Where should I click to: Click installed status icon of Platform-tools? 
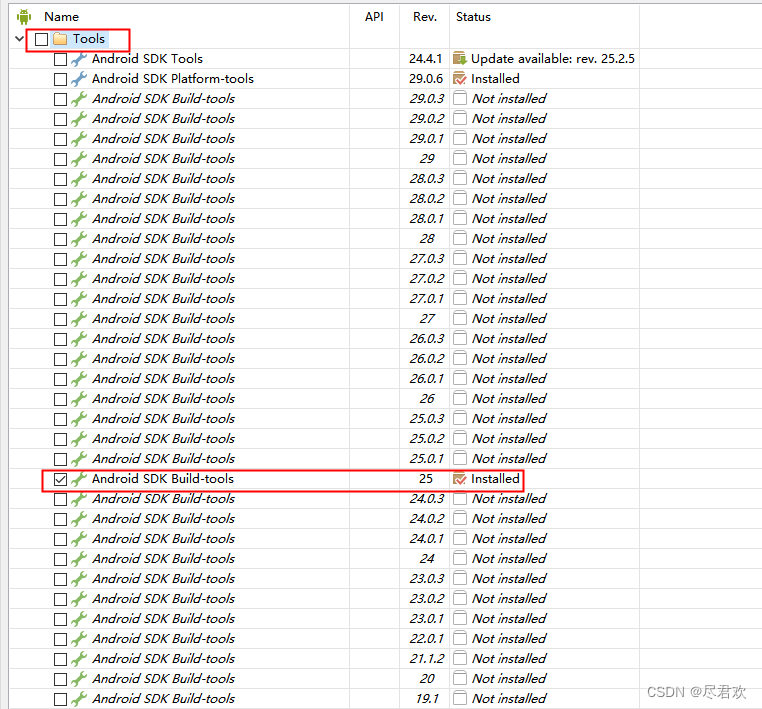tap(459, 79)
